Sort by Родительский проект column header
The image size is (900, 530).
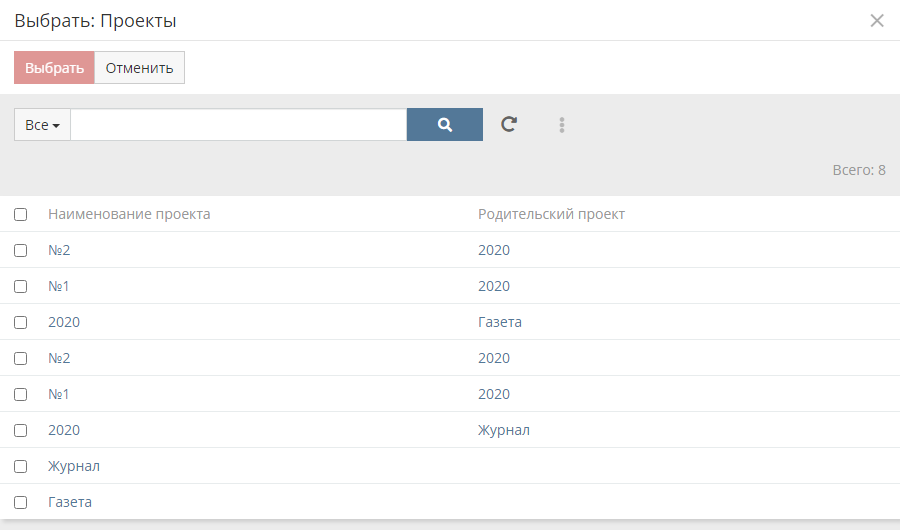(552, 214)
